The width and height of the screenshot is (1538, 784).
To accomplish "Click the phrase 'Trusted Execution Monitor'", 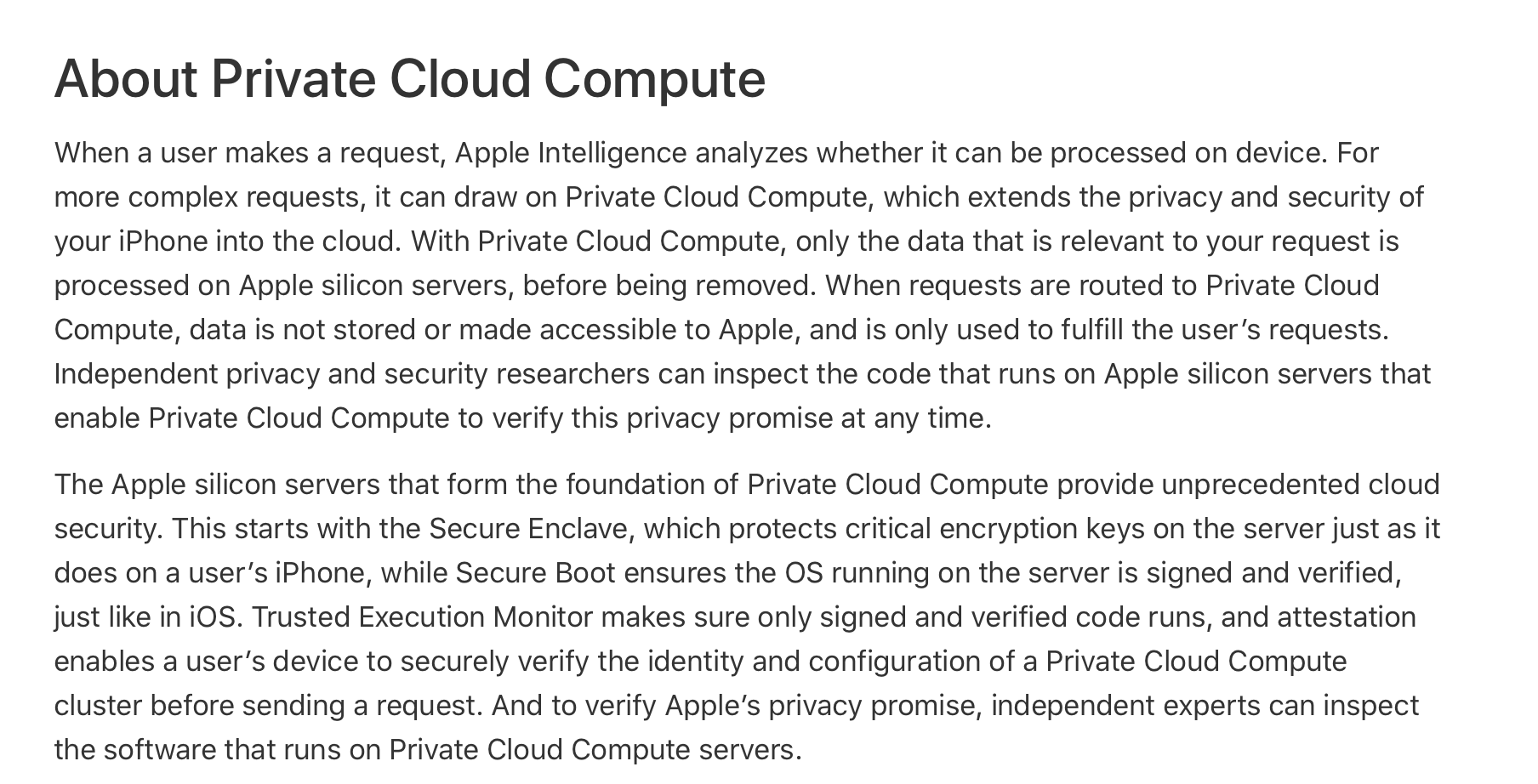I will [x=422, y=617].
